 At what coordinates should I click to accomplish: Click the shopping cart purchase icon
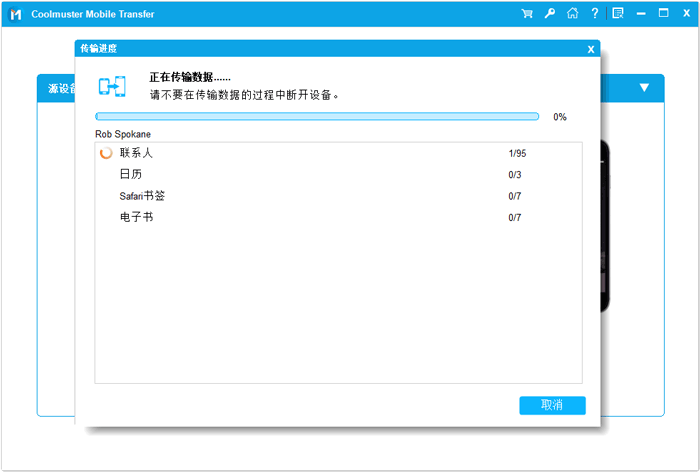click(527, 14)
